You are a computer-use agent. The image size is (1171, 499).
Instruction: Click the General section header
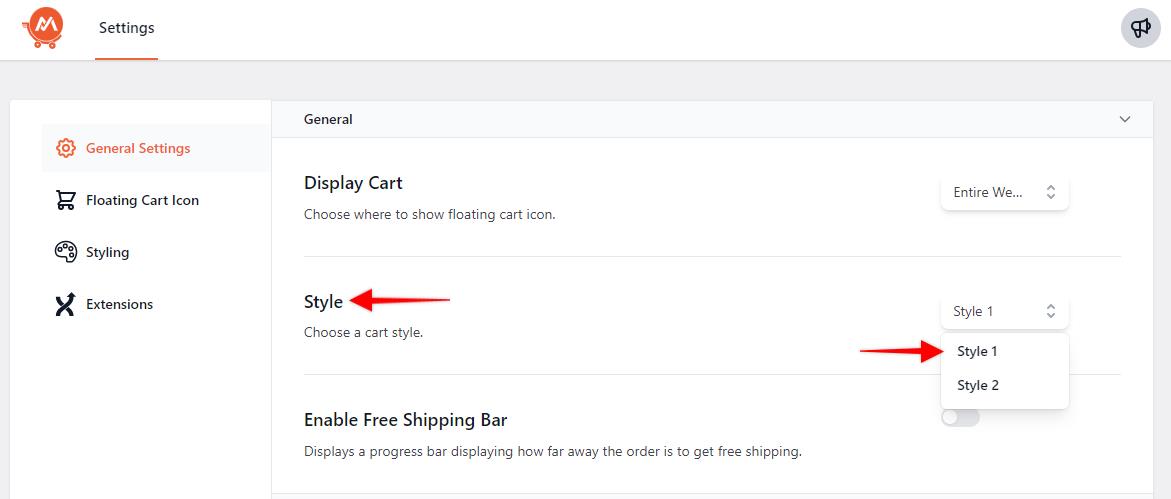328,119
